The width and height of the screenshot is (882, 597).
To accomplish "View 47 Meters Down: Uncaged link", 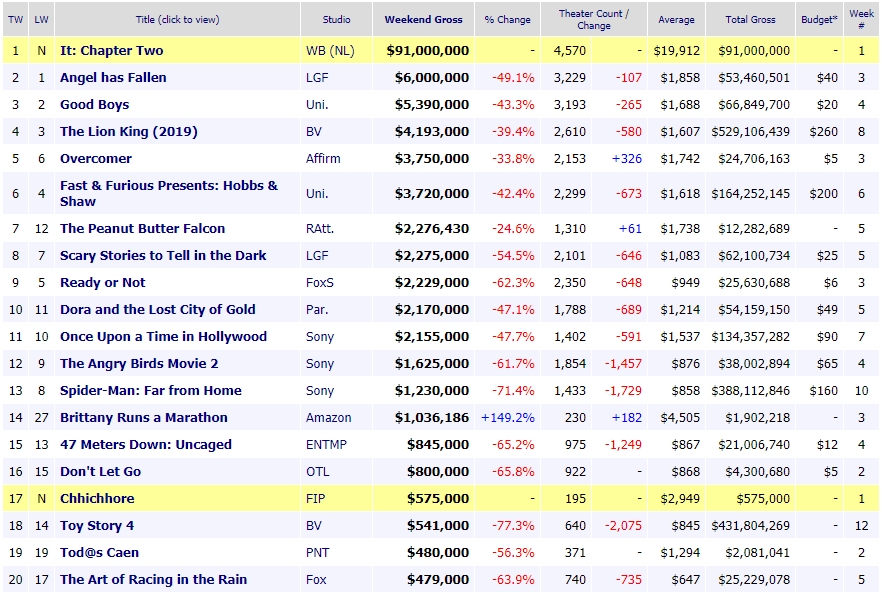I will pos(146,445).
